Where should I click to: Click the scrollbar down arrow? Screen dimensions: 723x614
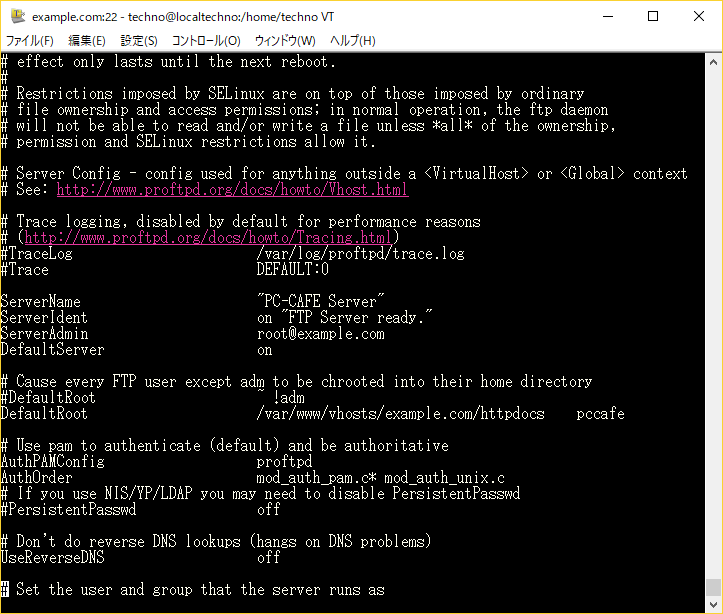[x=713, y=604]
